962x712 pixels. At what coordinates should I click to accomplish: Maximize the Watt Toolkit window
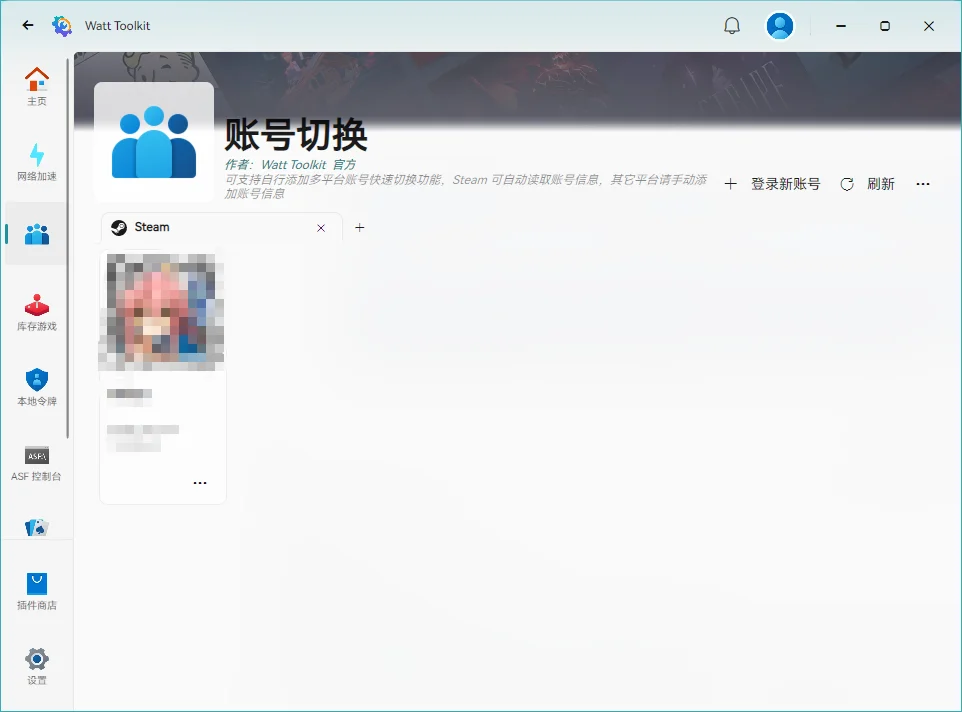click(x=885, y=26)
